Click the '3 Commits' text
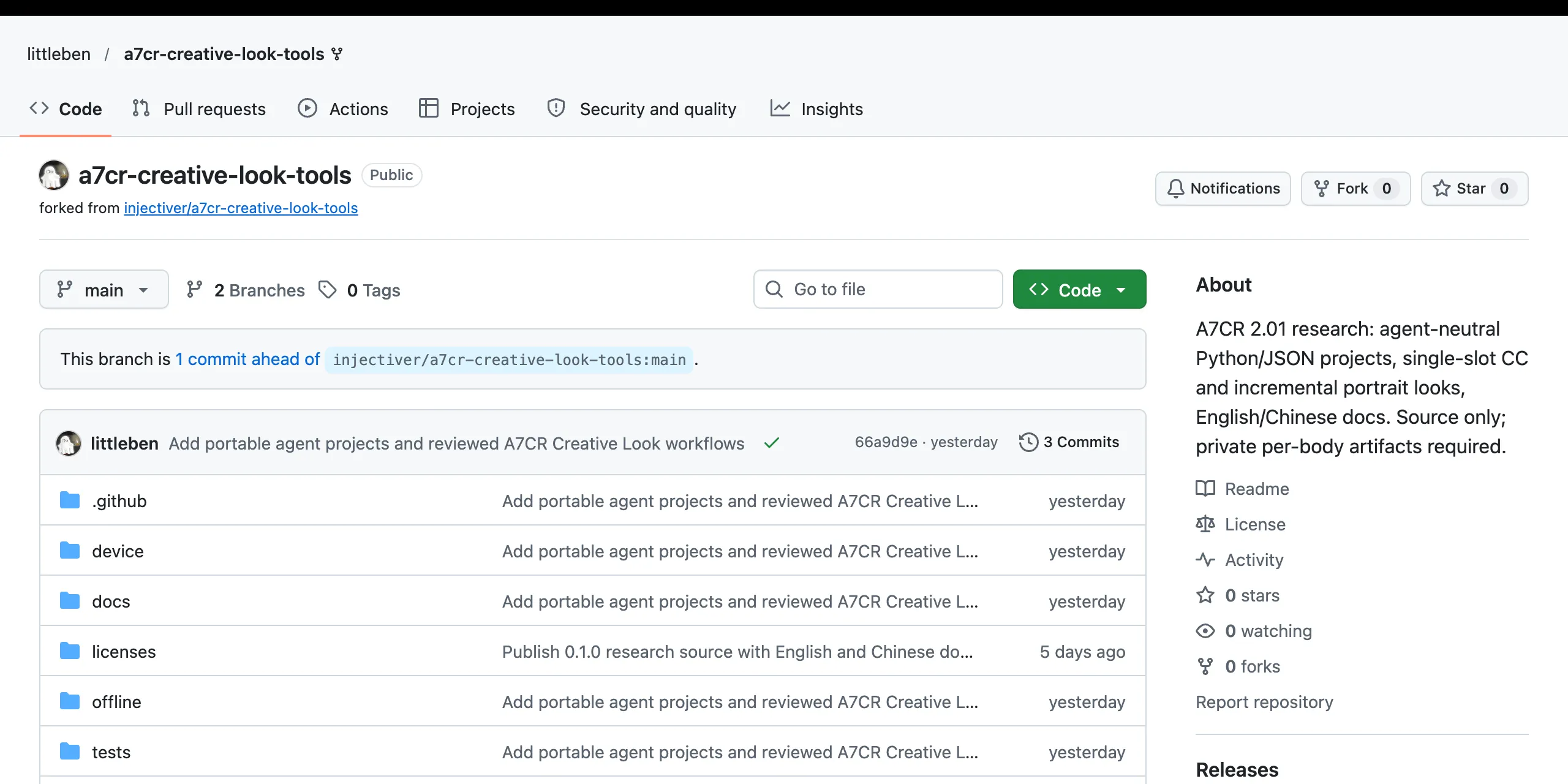 click(1081, 442)
